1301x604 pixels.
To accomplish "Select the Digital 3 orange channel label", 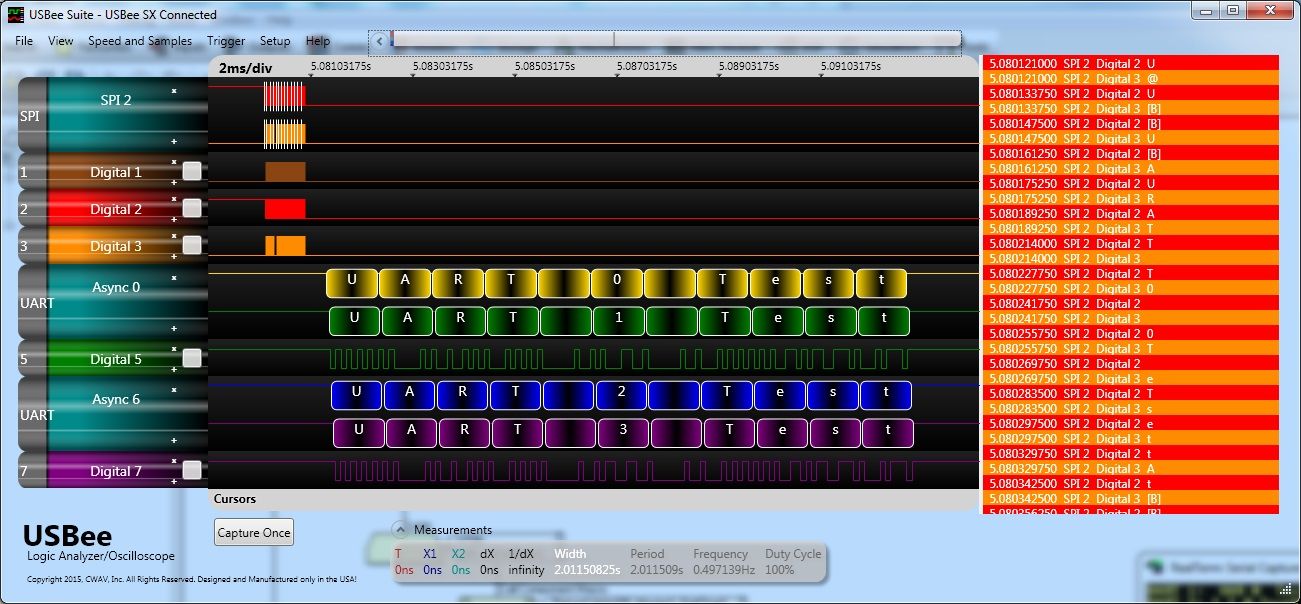I will click(x=116, y=246).
